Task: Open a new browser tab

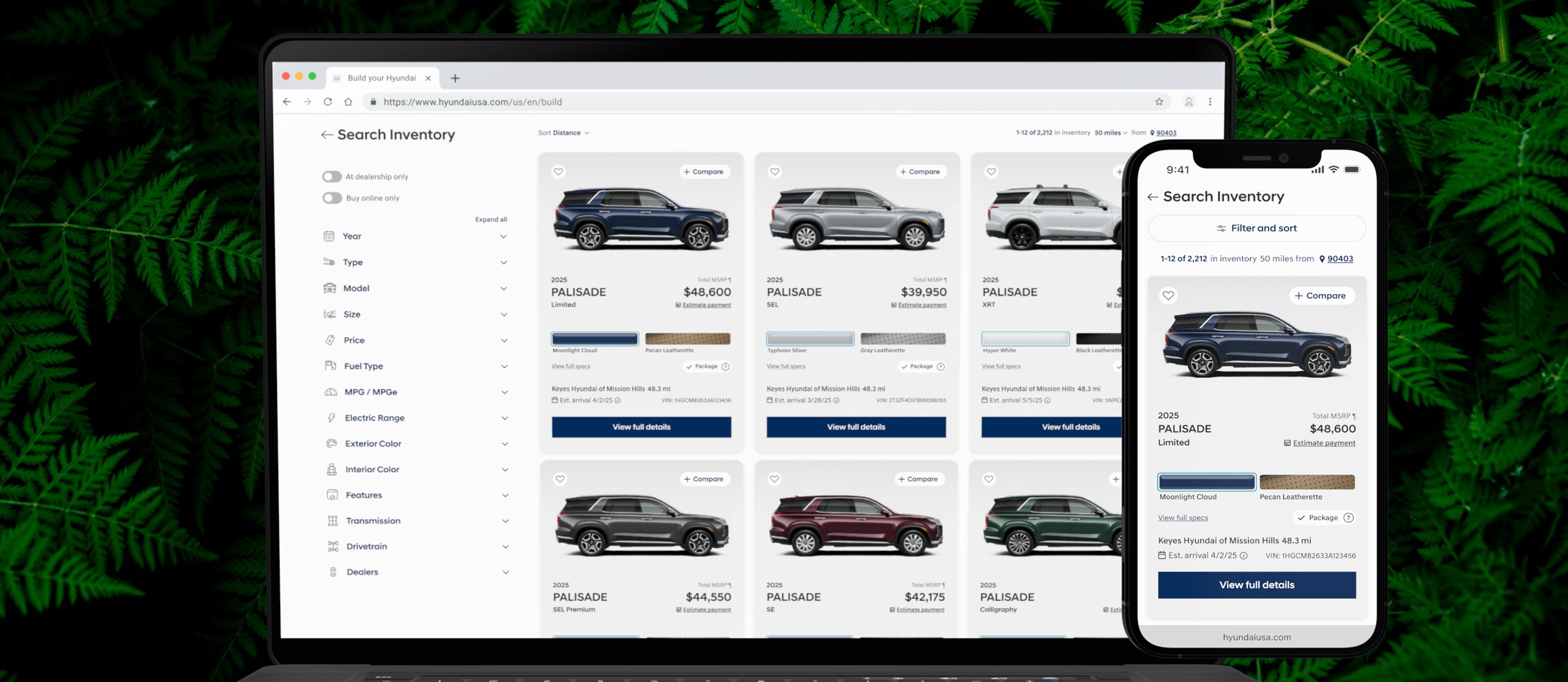Action: 455,78
